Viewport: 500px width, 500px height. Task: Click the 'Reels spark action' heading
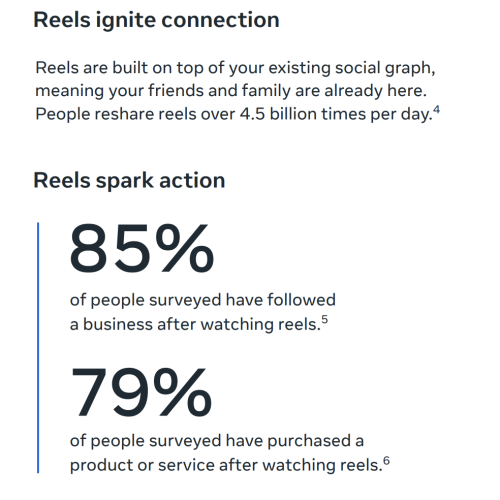129,181
